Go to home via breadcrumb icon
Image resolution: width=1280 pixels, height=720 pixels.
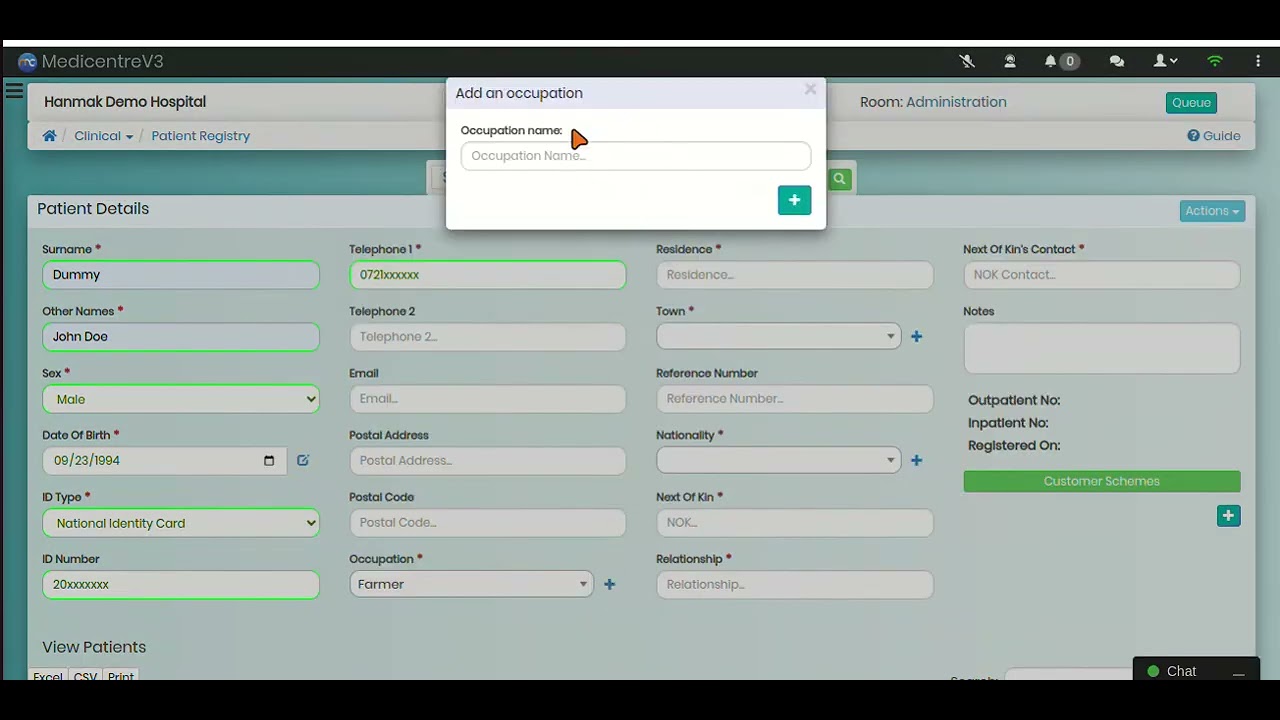pyautogui.click(x=49, y=136)
